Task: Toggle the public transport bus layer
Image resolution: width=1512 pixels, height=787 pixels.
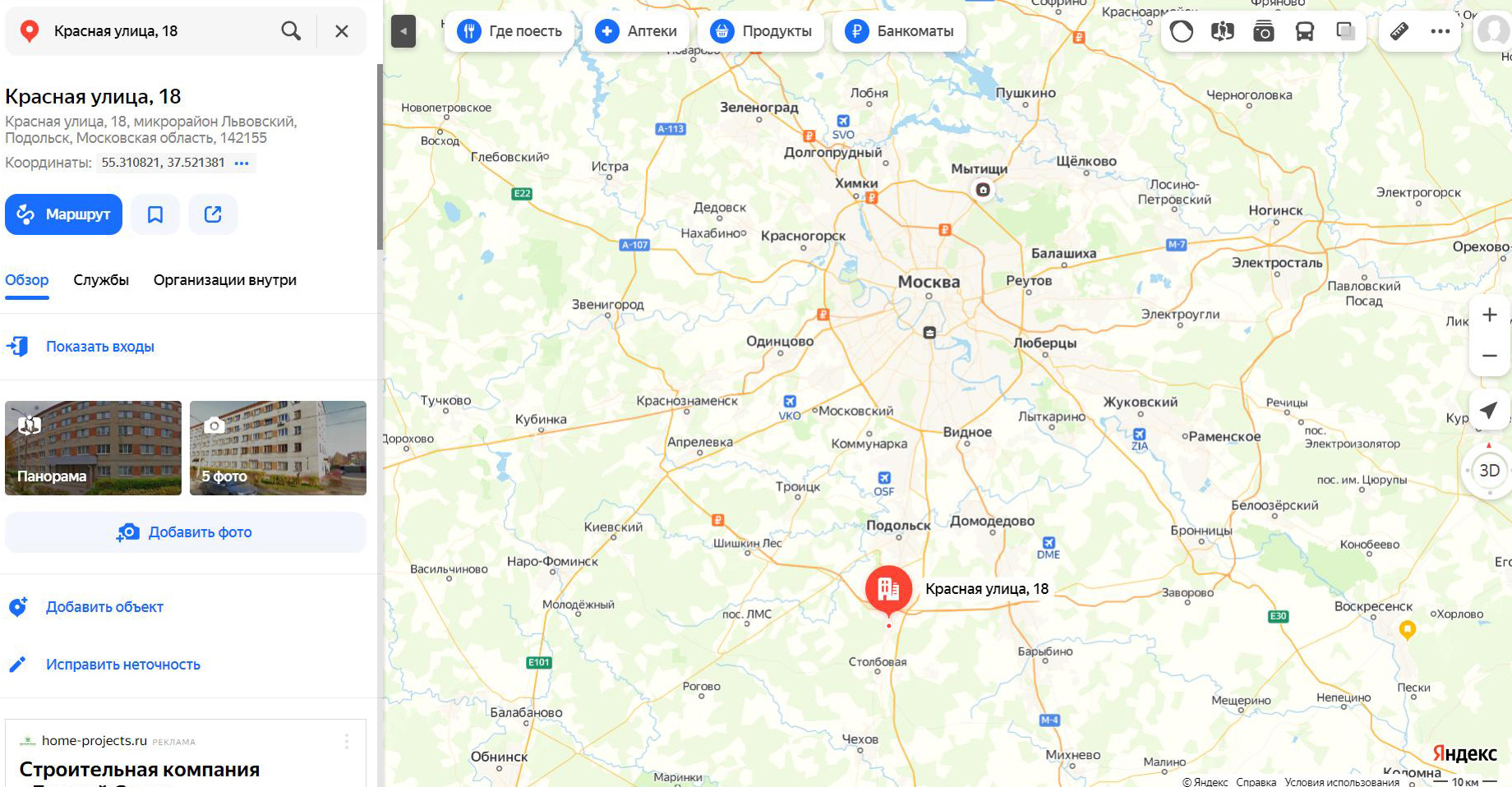Action: 1305,31
